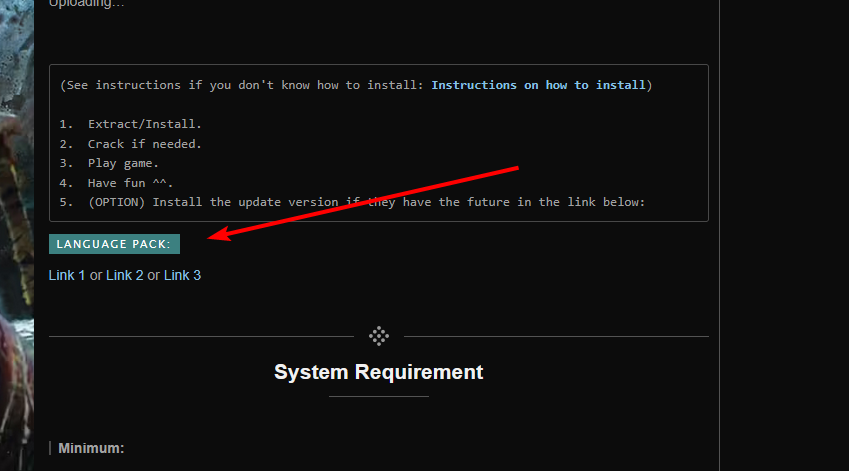849x471 pixels.
Task: Click the red arrow annotation head
Action: [x=218, y=236]
